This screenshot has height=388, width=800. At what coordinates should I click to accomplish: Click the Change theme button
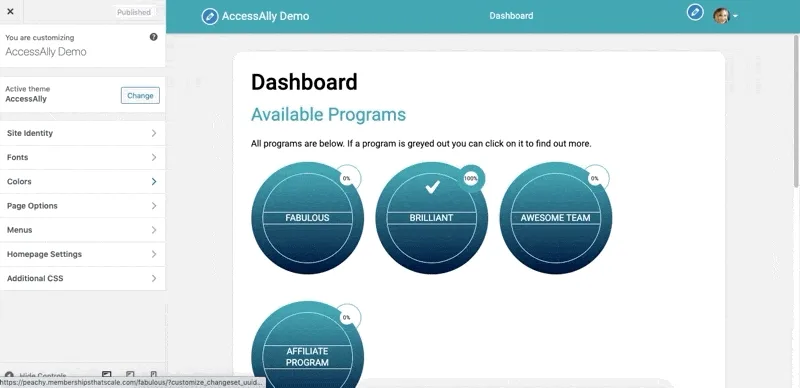pos(140,95)
